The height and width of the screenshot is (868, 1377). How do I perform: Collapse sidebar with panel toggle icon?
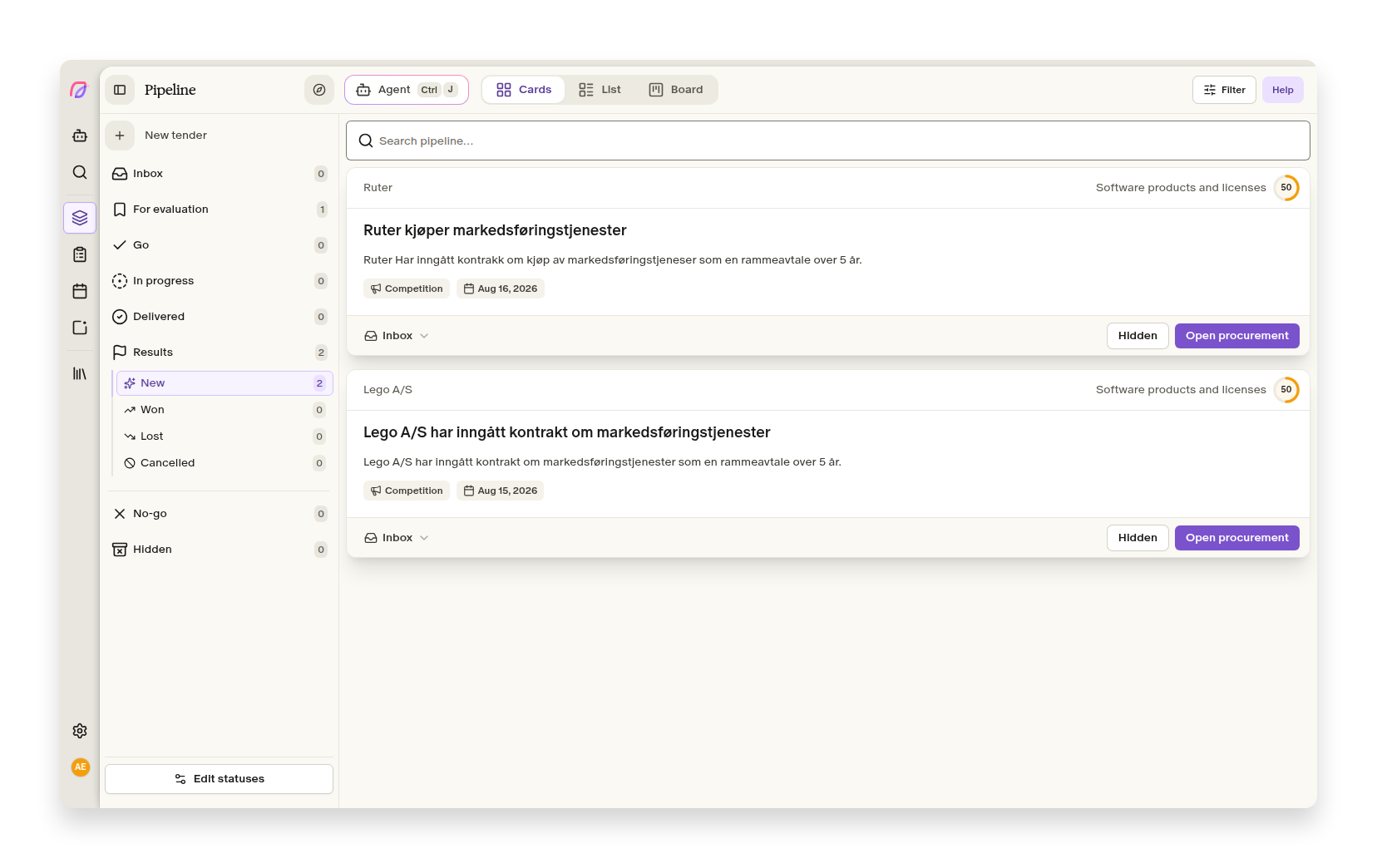[120, 90]
